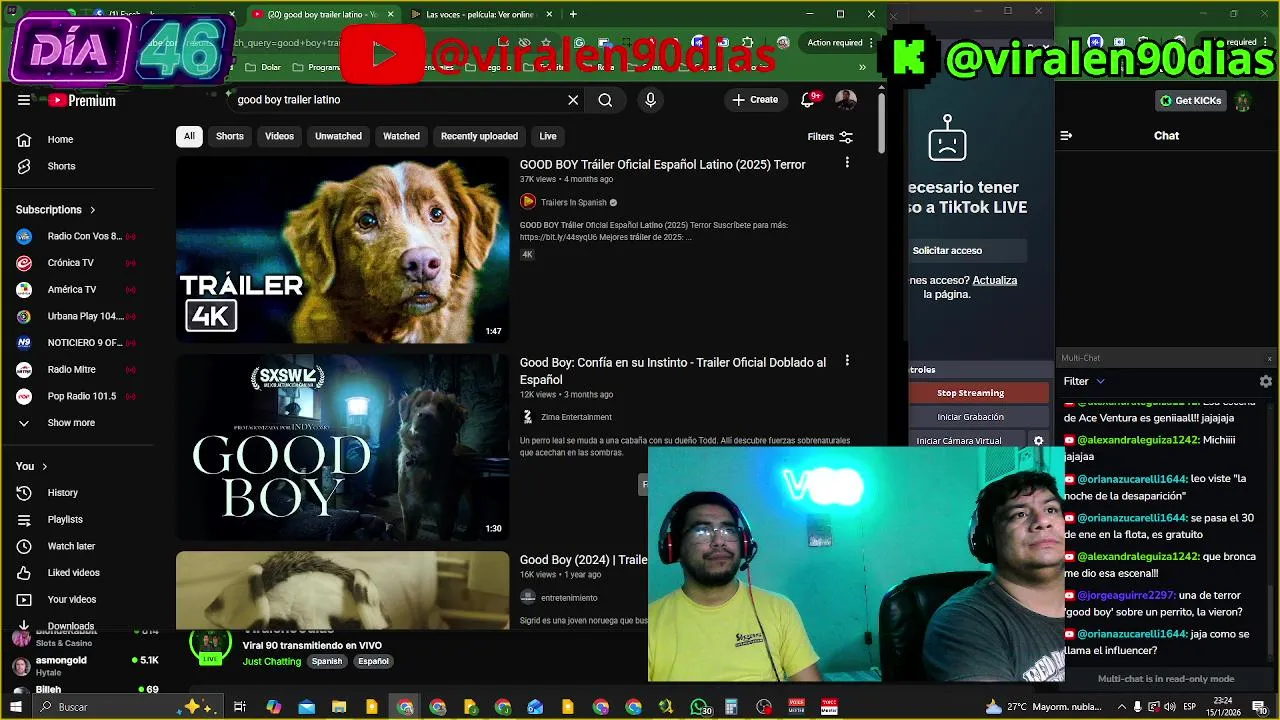Select the All filter chip
The height and width of the screenshot is (720, 1280).
click(189, 136)
